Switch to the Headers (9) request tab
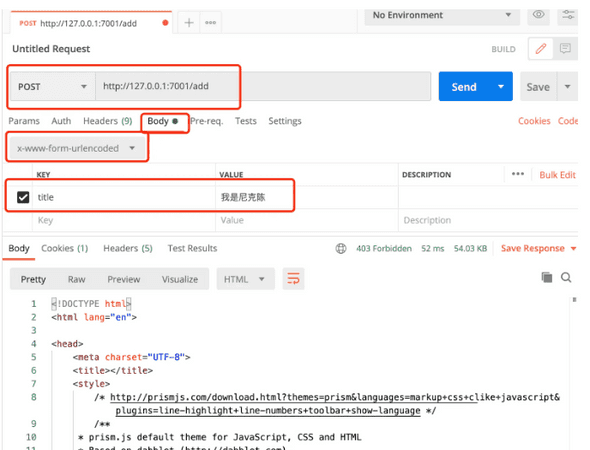This screenshot has height=450, width=590. [x=108, y=121]
